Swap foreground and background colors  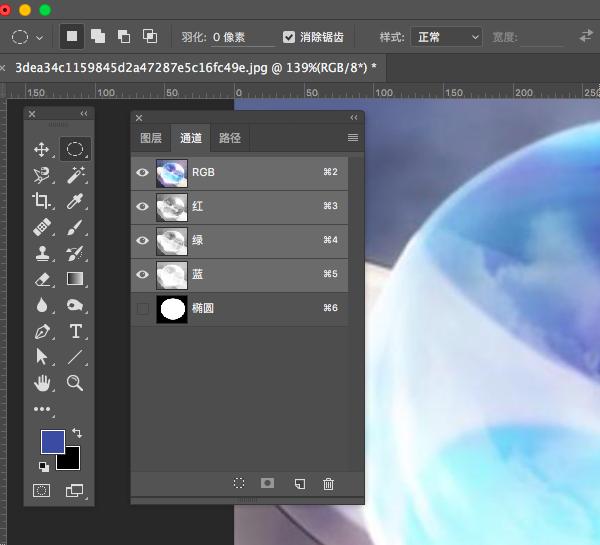point(77,432)
